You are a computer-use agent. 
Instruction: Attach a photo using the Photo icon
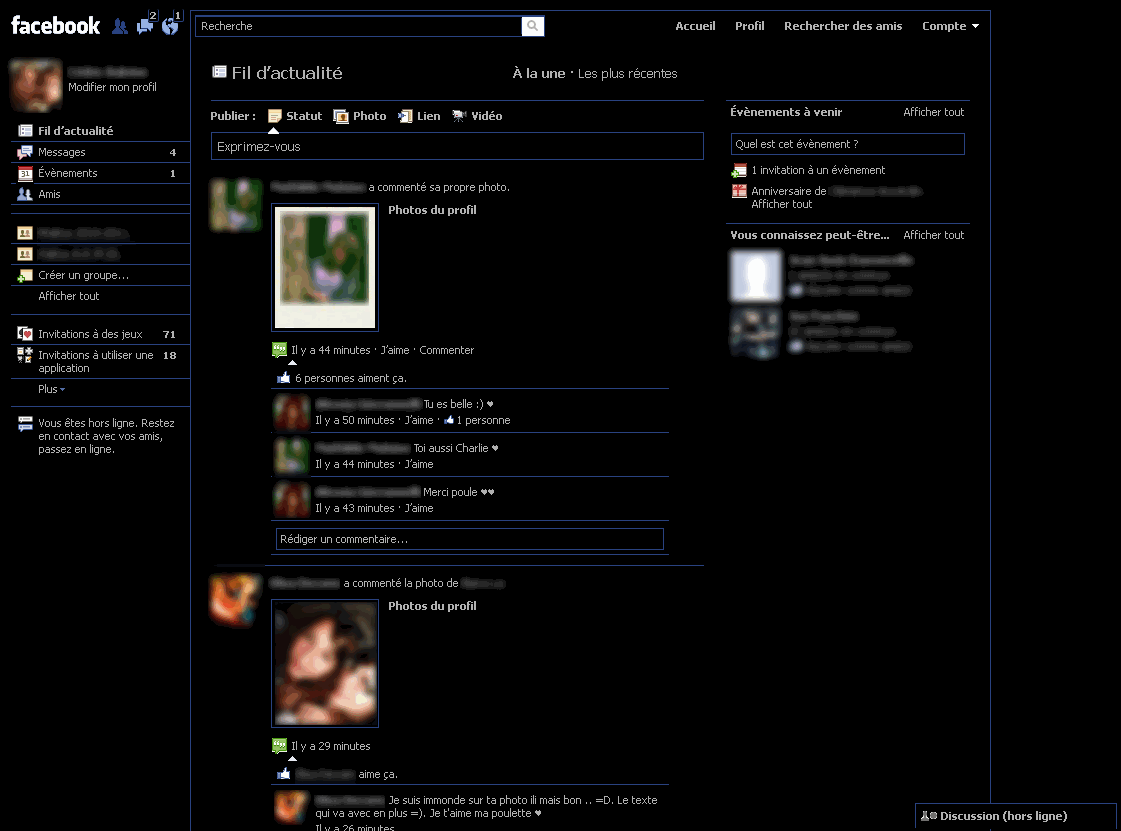pos(341,115)
